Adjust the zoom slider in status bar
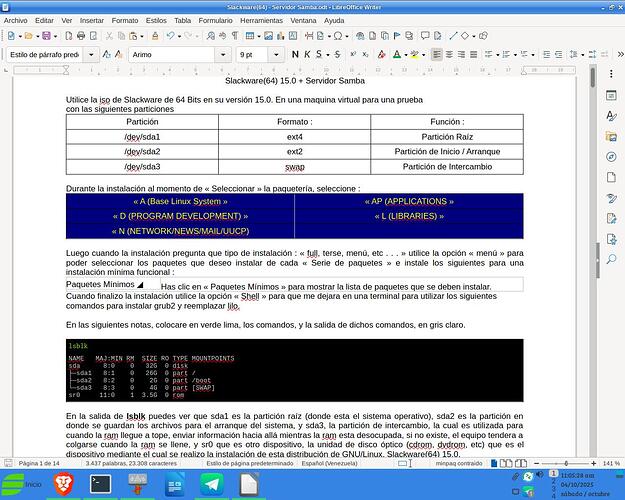This screenshot has height=500, width=625. (x=562, y=464)
